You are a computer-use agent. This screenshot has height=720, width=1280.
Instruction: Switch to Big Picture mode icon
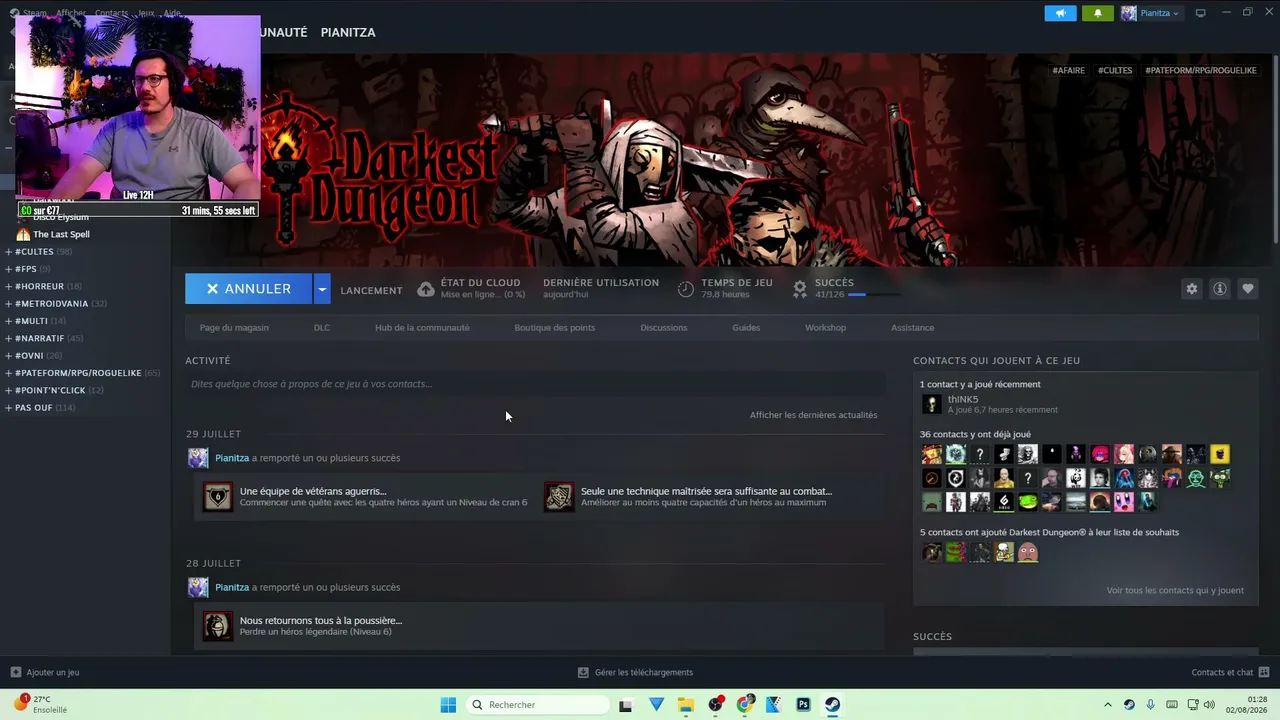[x=1200, y=13]
